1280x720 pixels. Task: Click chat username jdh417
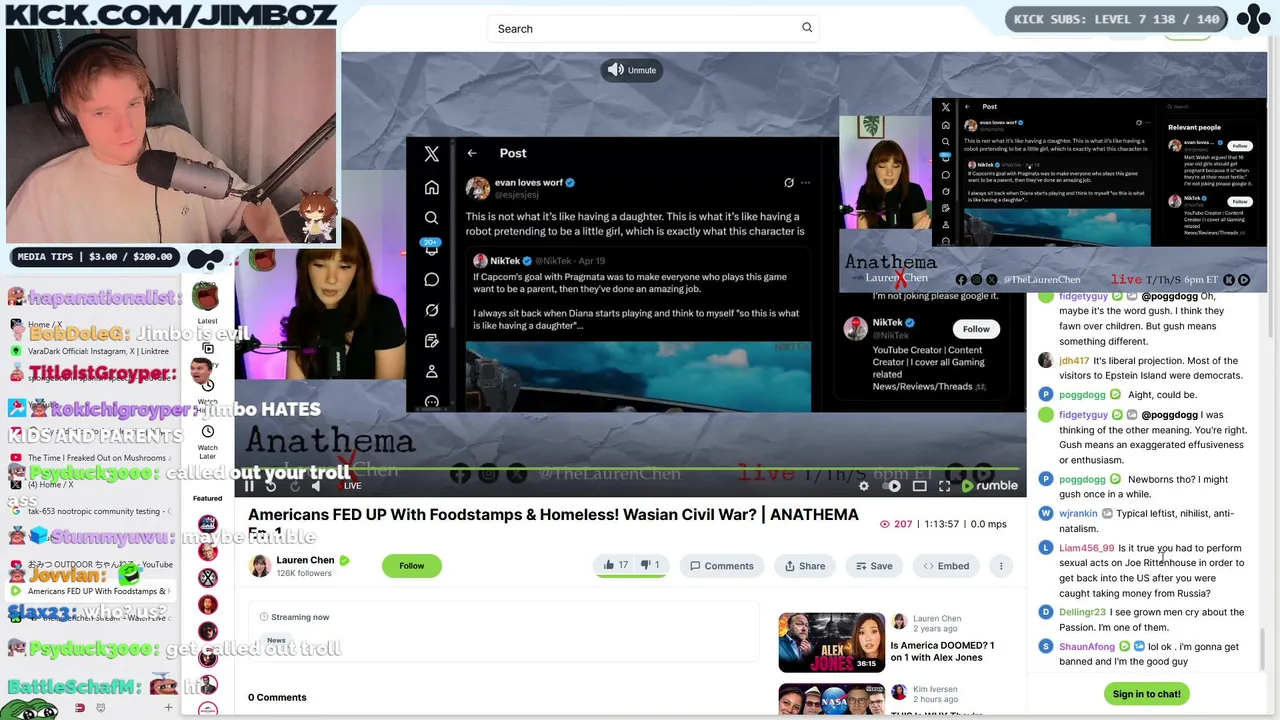pyautogui.click(x=1074, y=361)
